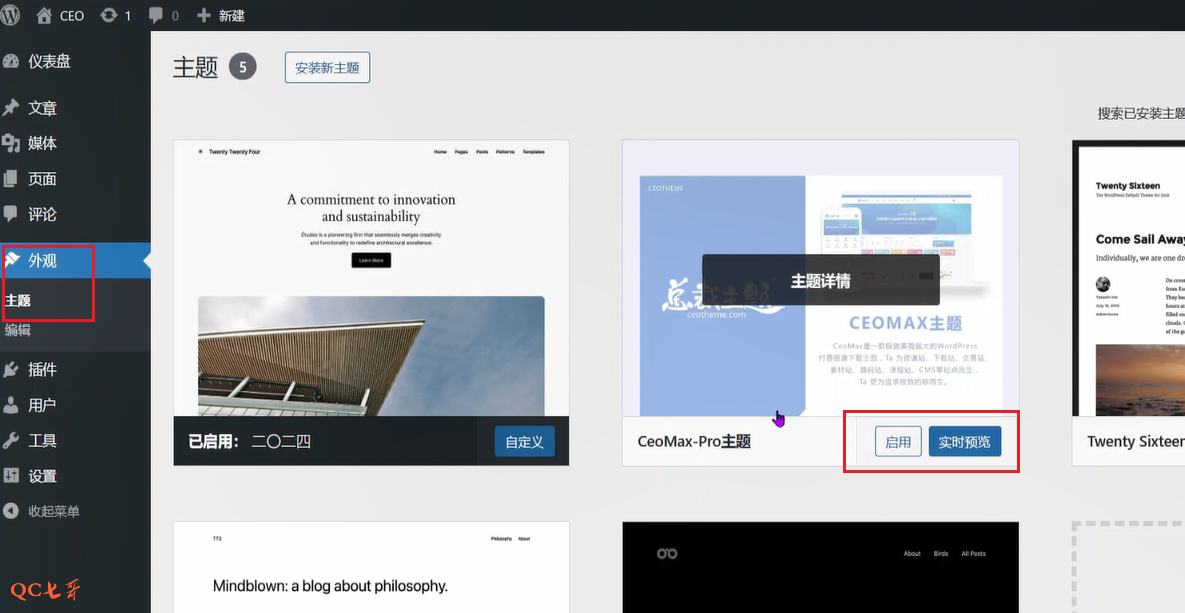Click 自定义 on the active theme
Viewport: 1185px width, 613px height.
(x=524, y=441)
